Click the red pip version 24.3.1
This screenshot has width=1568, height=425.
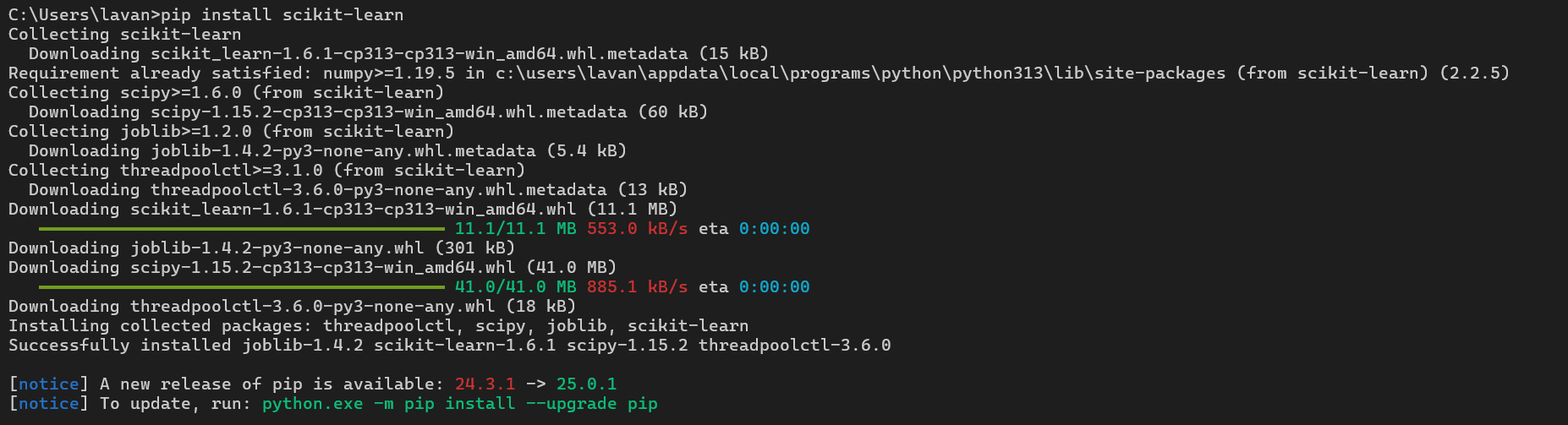(485, 384)
